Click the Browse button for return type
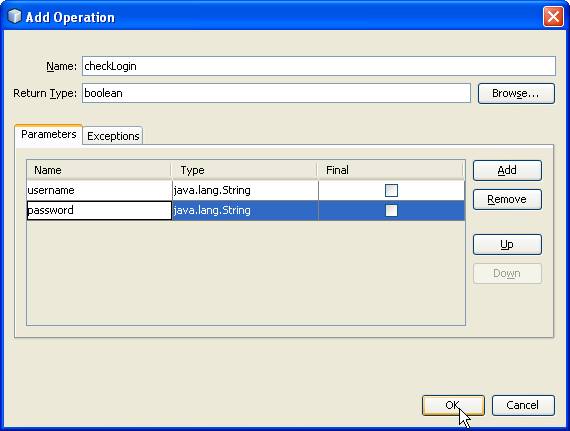The image size is (570, 431). pyautogui.click(x=516, y=93)
